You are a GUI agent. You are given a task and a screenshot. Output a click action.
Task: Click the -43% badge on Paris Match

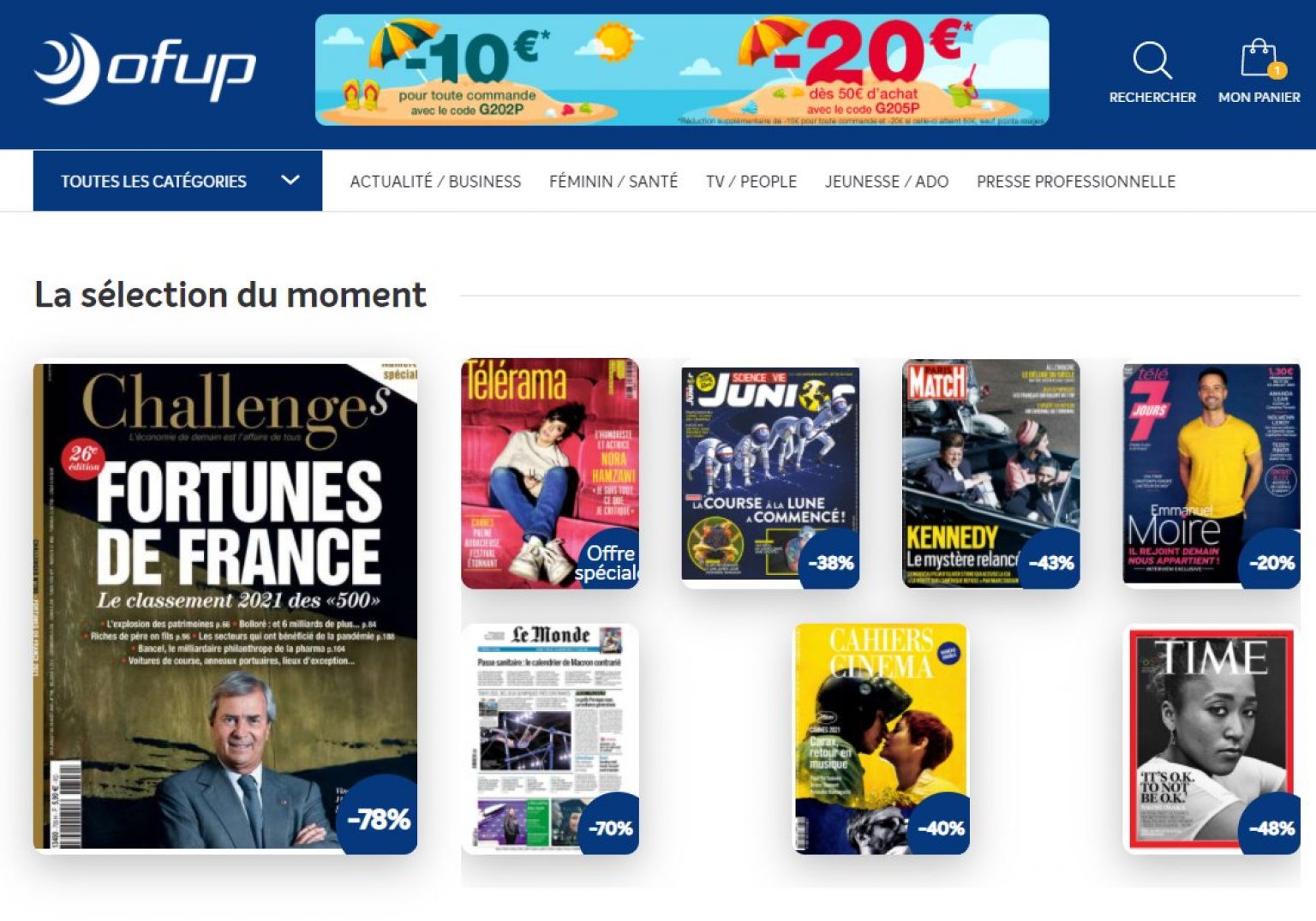[1050, 562]
